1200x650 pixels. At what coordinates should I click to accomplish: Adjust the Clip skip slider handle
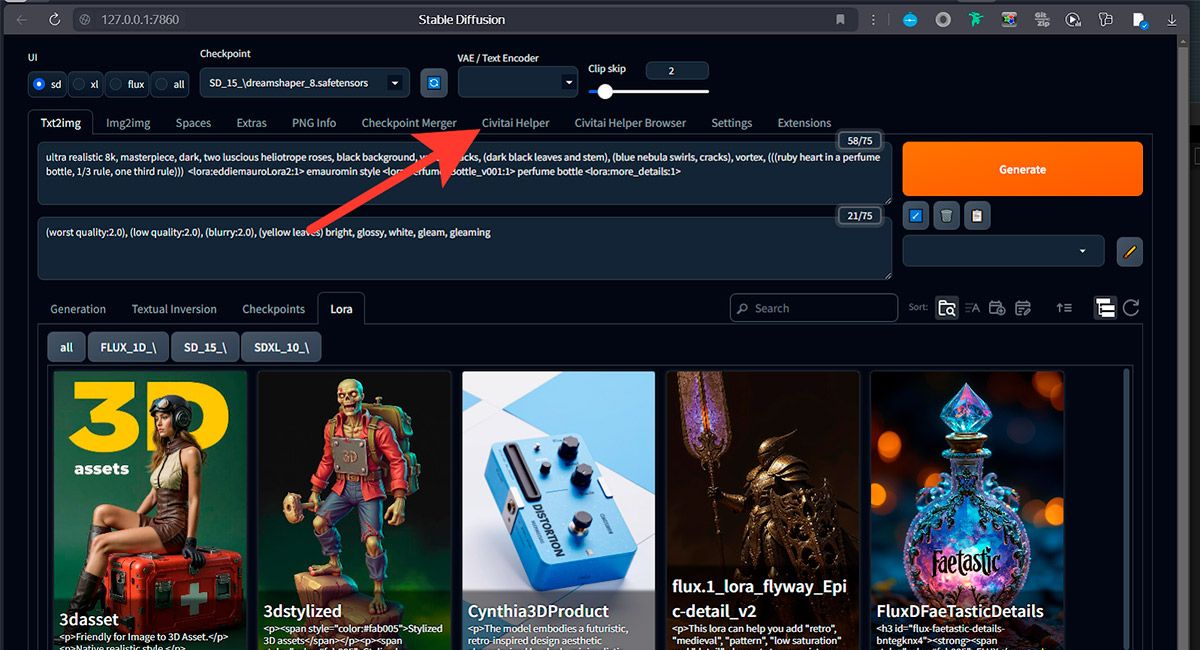603,92
